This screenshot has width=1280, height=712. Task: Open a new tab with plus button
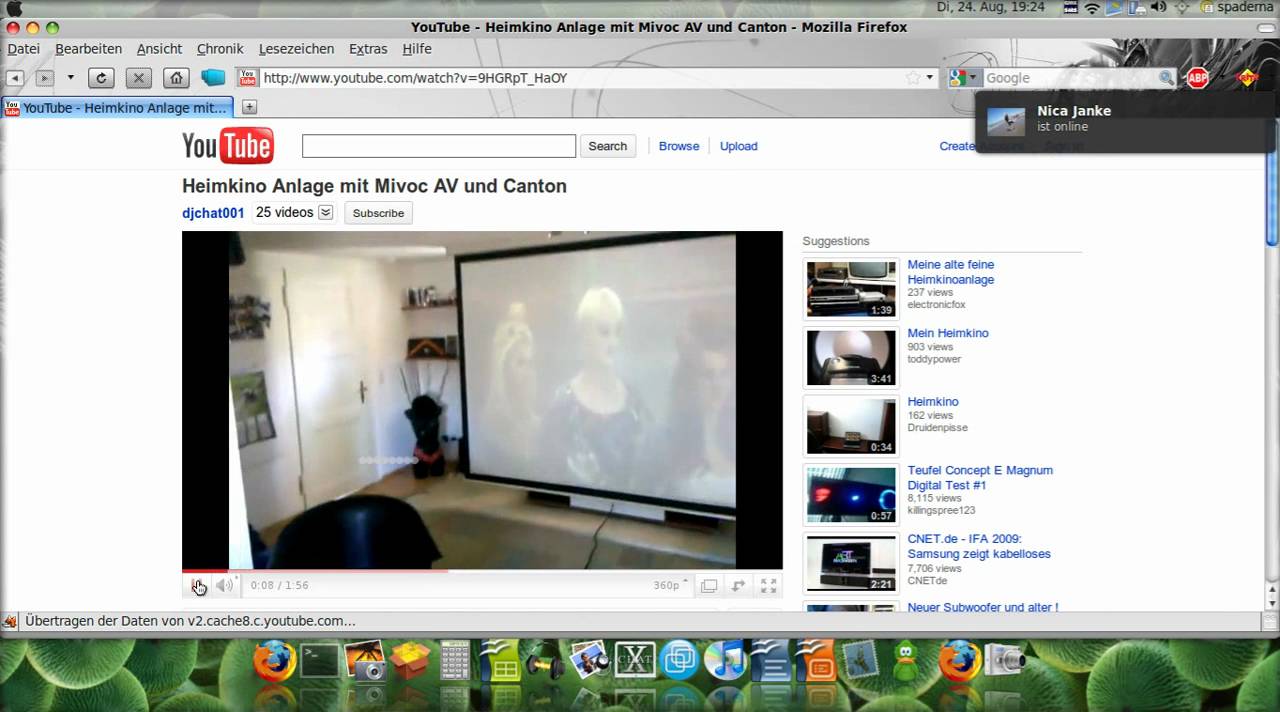249,107
